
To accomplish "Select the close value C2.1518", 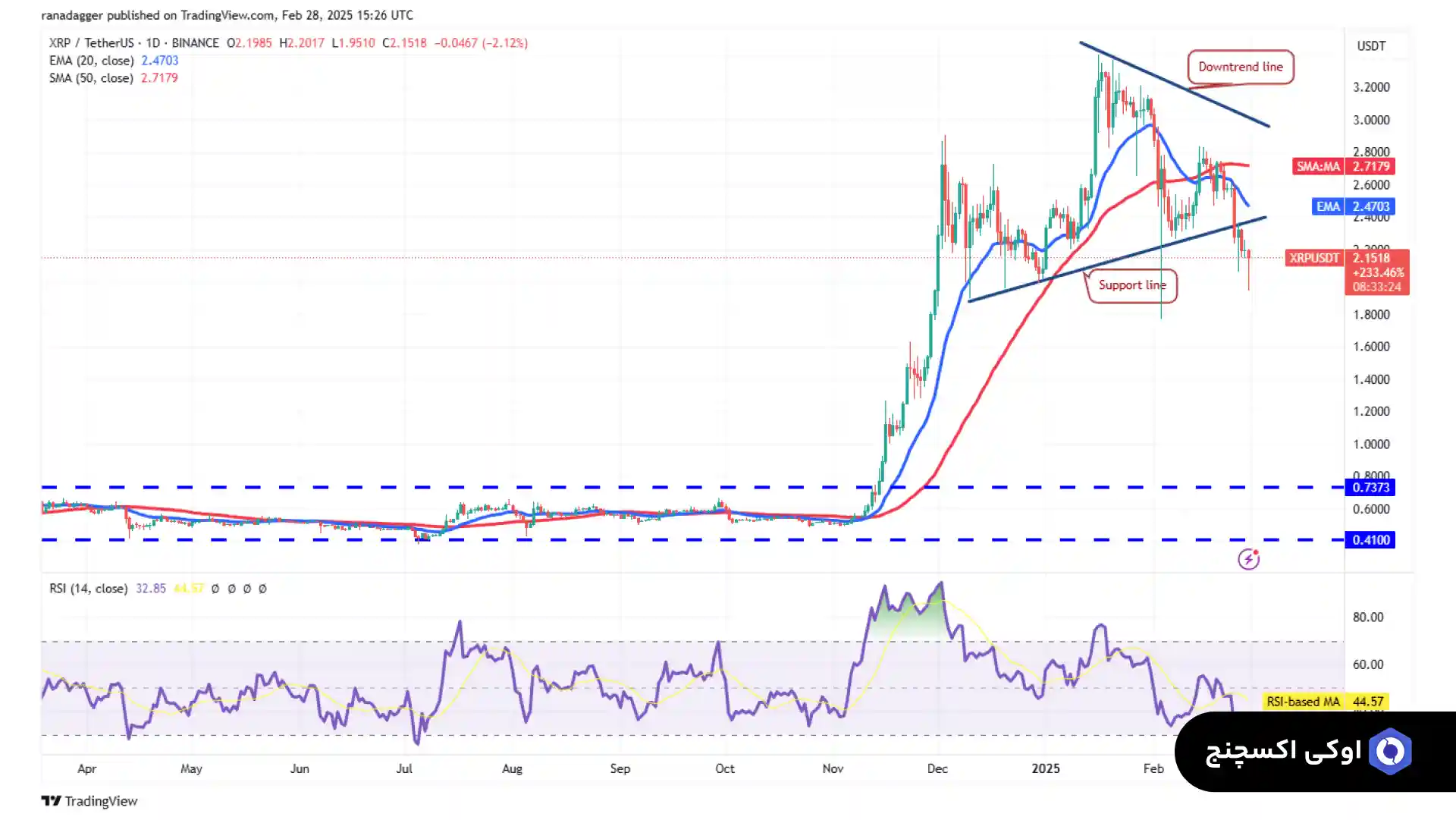I will click(x=405, y=43).
